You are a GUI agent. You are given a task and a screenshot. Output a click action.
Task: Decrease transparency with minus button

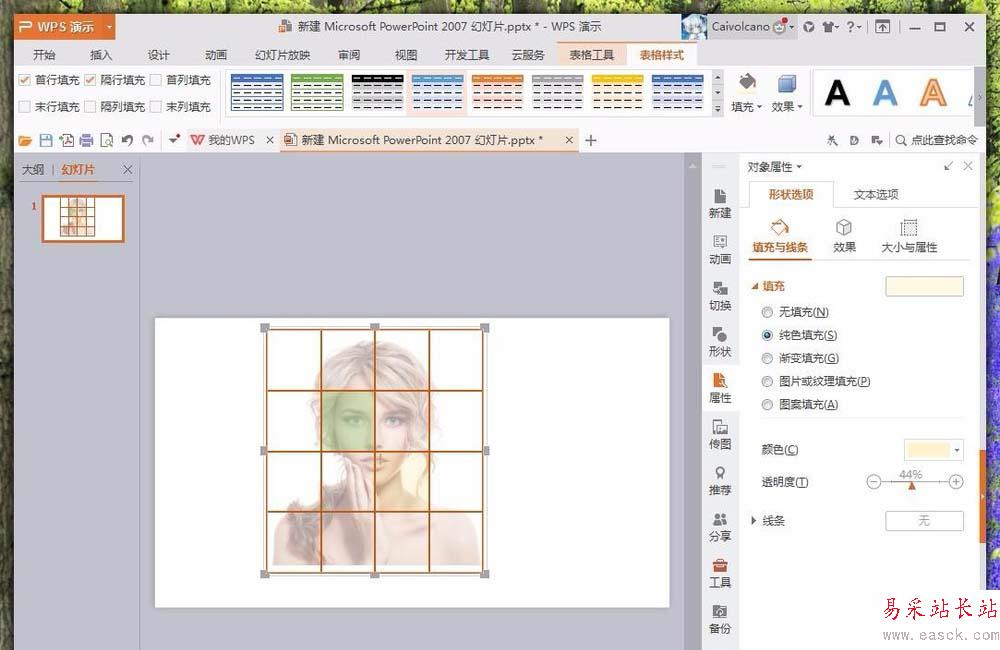[874, 482]
